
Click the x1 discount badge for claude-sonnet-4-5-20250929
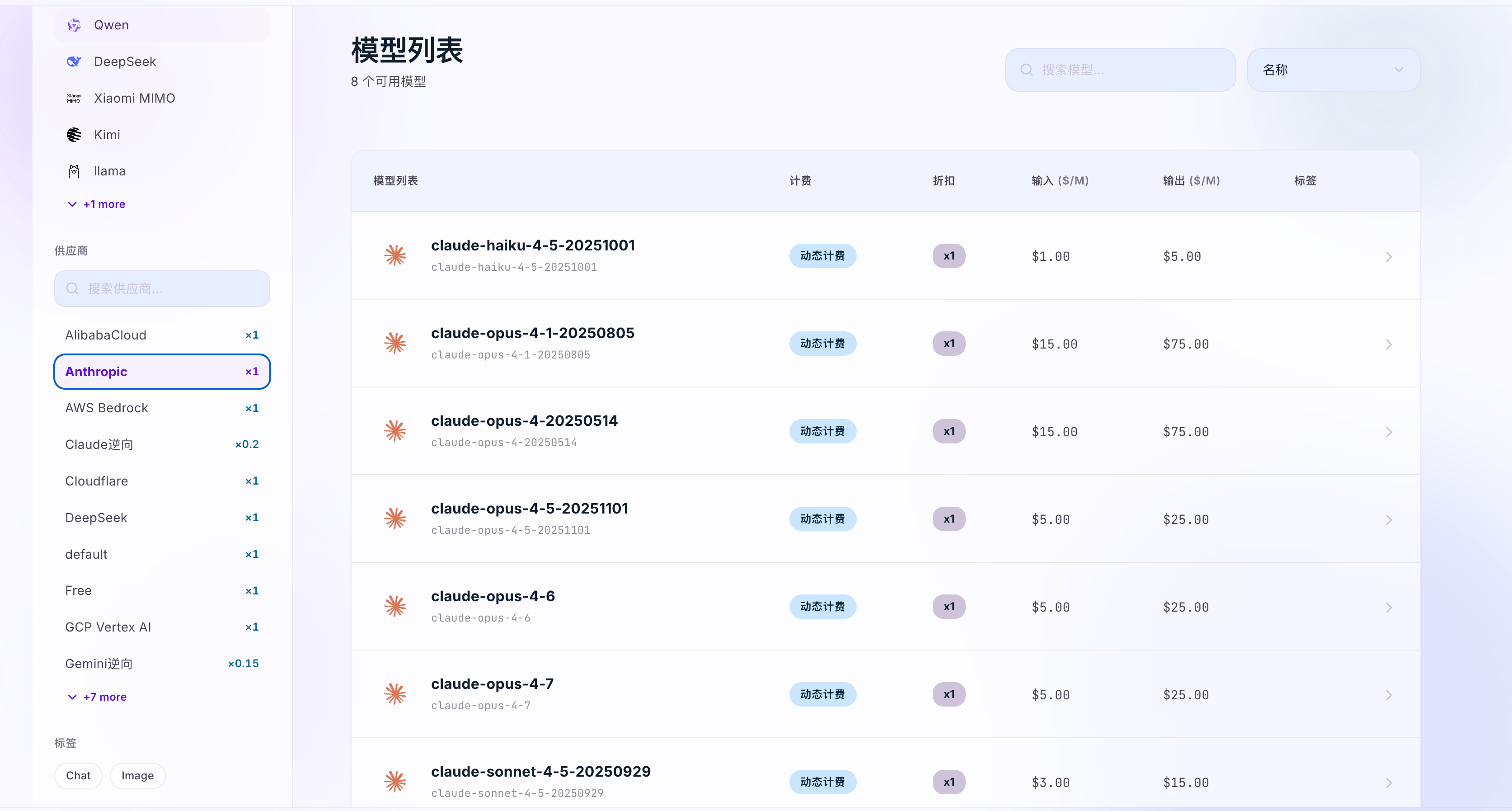pos(949,782)
